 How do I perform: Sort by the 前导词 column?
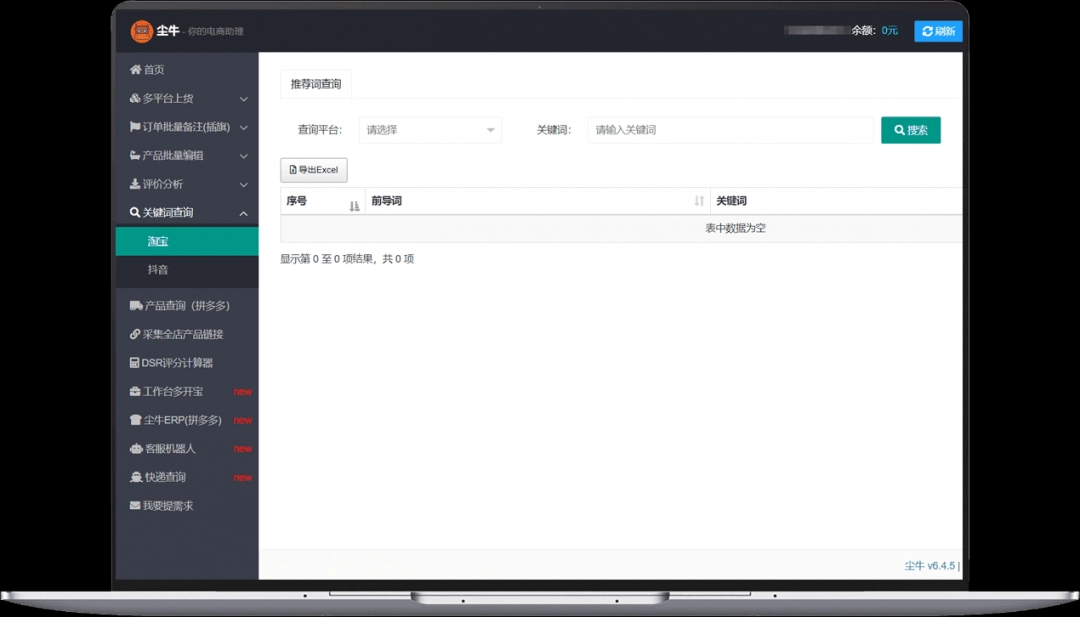pyautogui.click(x=537, y=201)
